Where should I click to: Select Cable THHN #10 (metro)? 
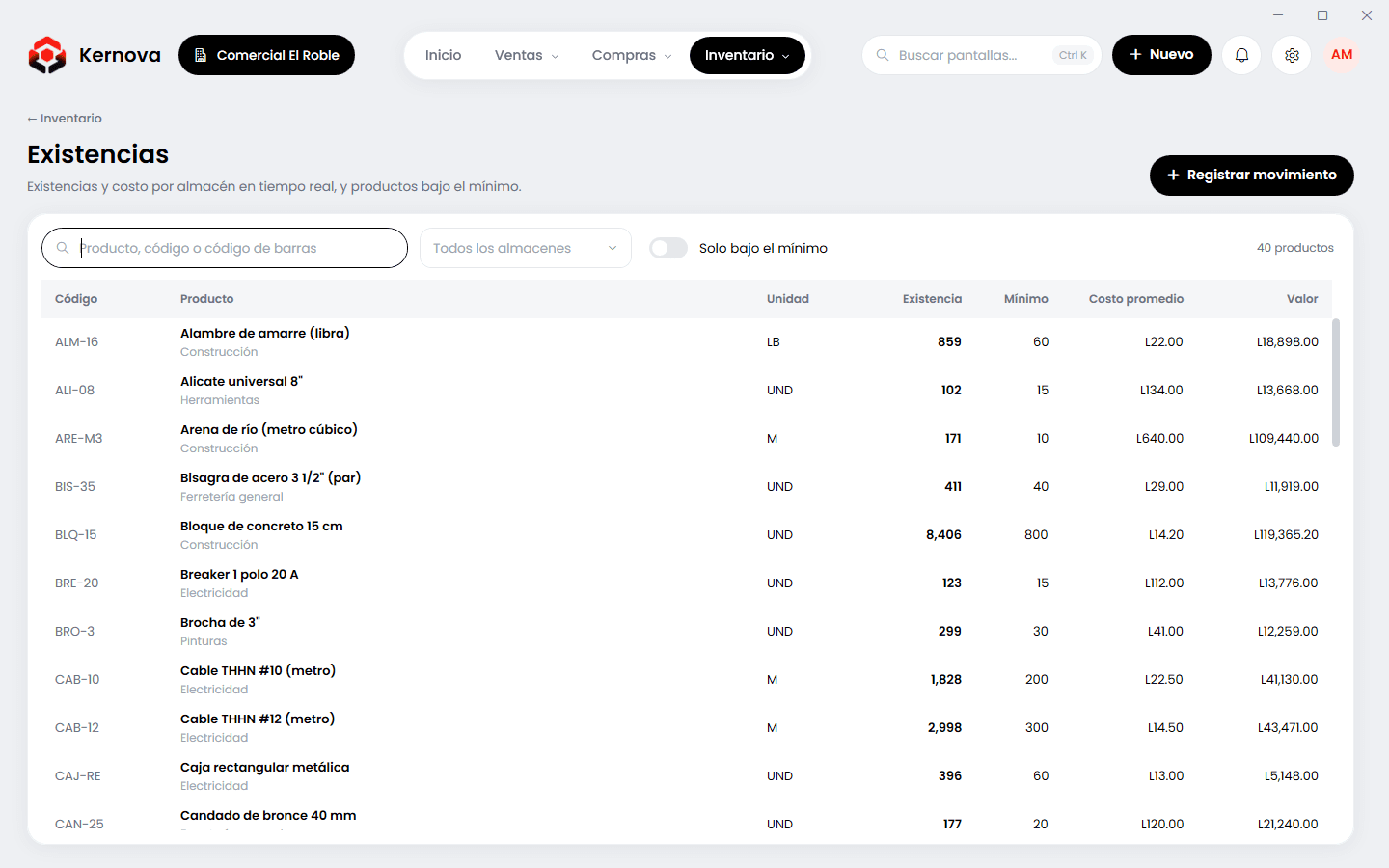(258, 670)
